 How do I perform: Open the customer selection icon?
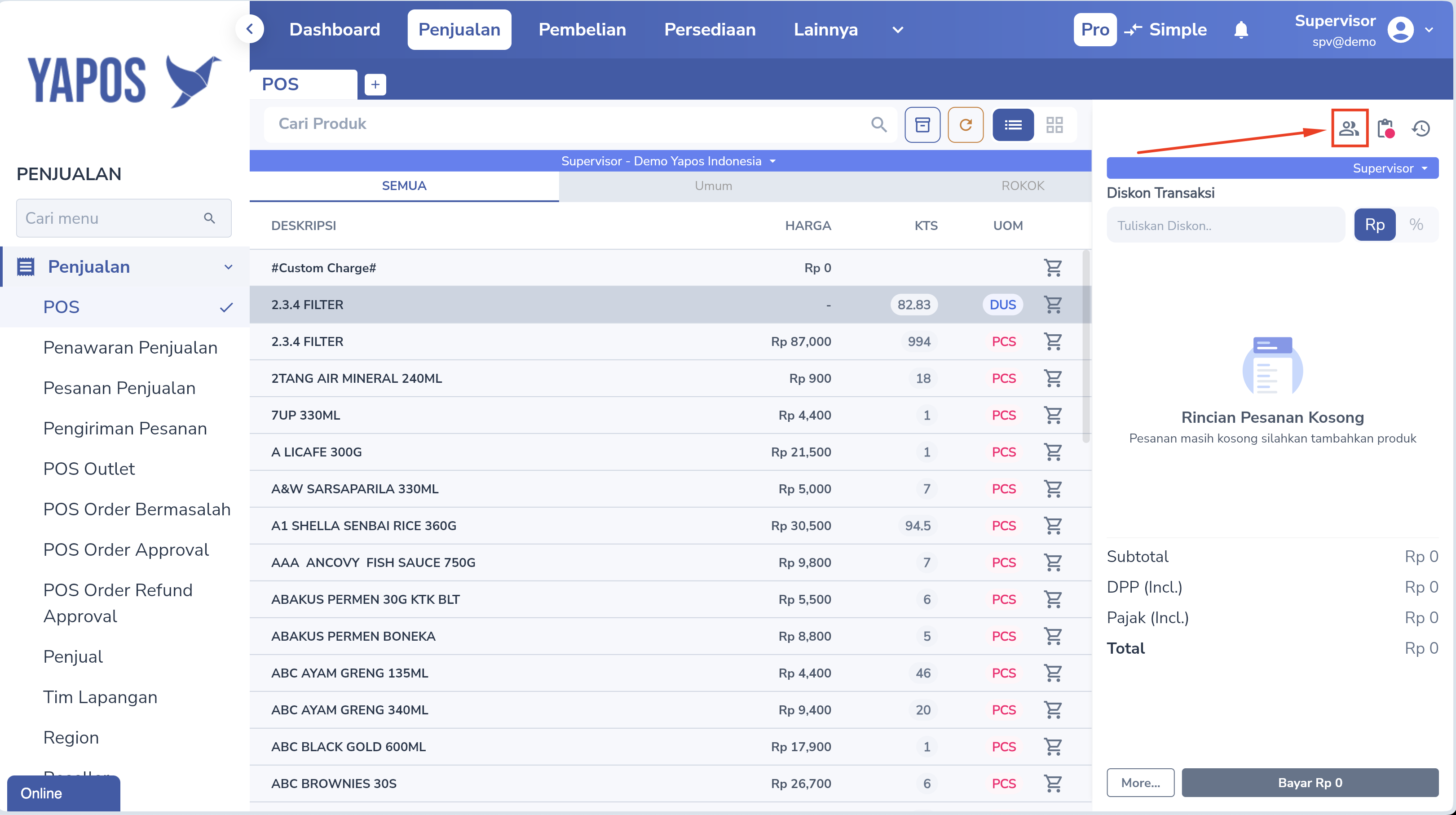(1349, 128)
